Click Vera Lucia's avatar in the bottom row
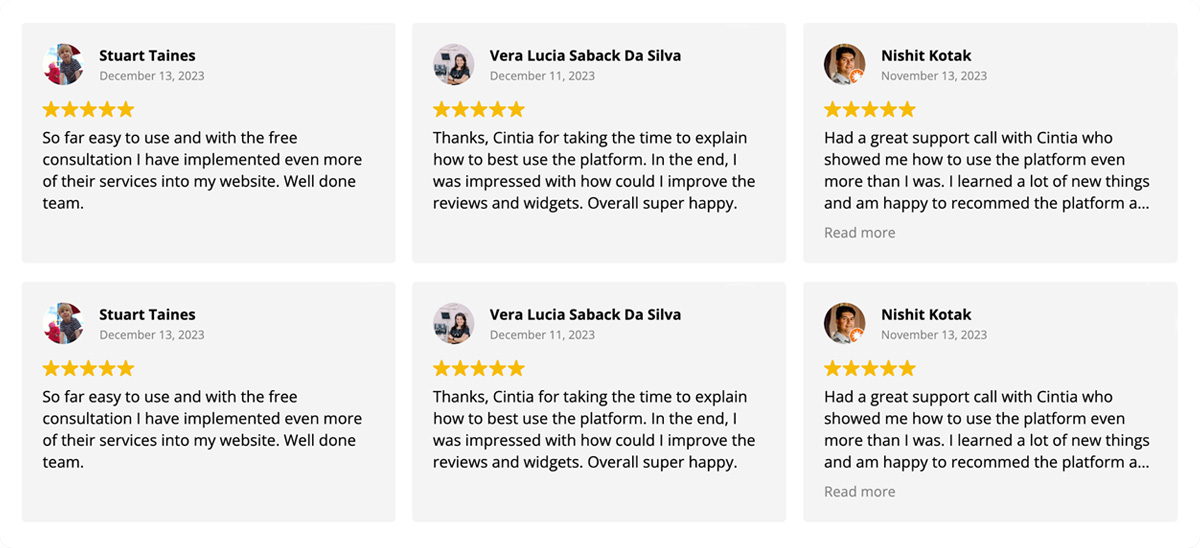Viewport: 1200px width, 548px height. pos(453,324)
